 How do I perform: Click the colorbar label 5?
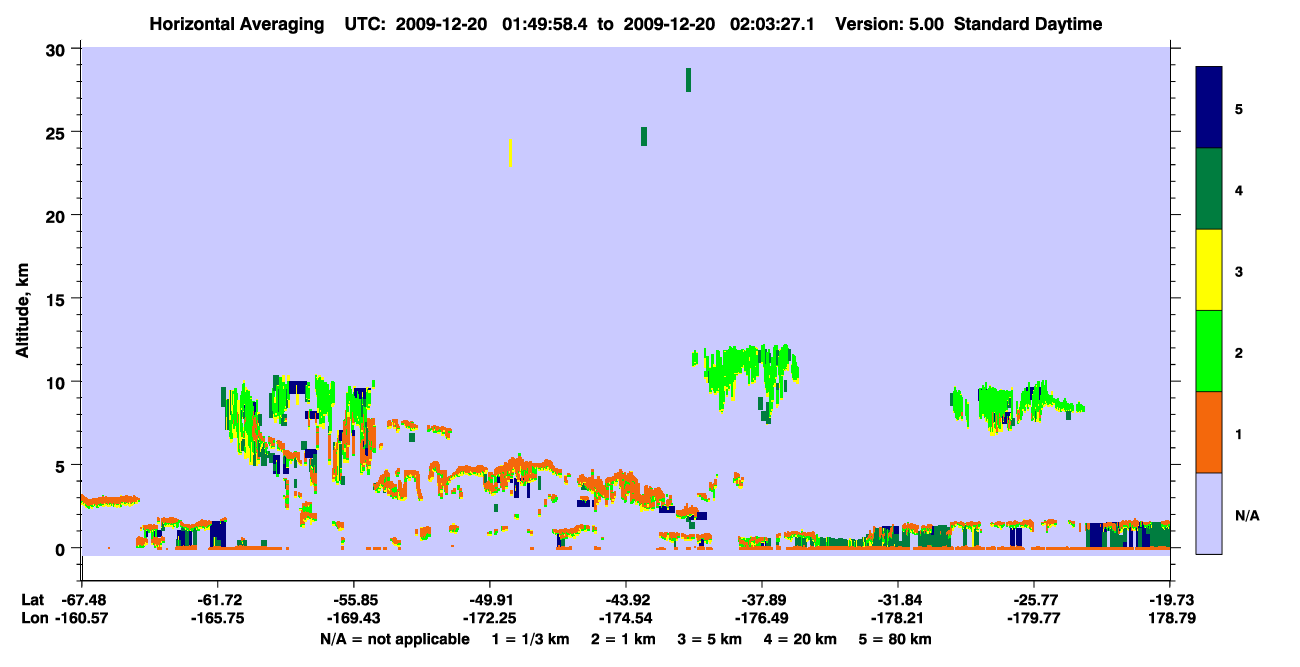pos(1239,108)
